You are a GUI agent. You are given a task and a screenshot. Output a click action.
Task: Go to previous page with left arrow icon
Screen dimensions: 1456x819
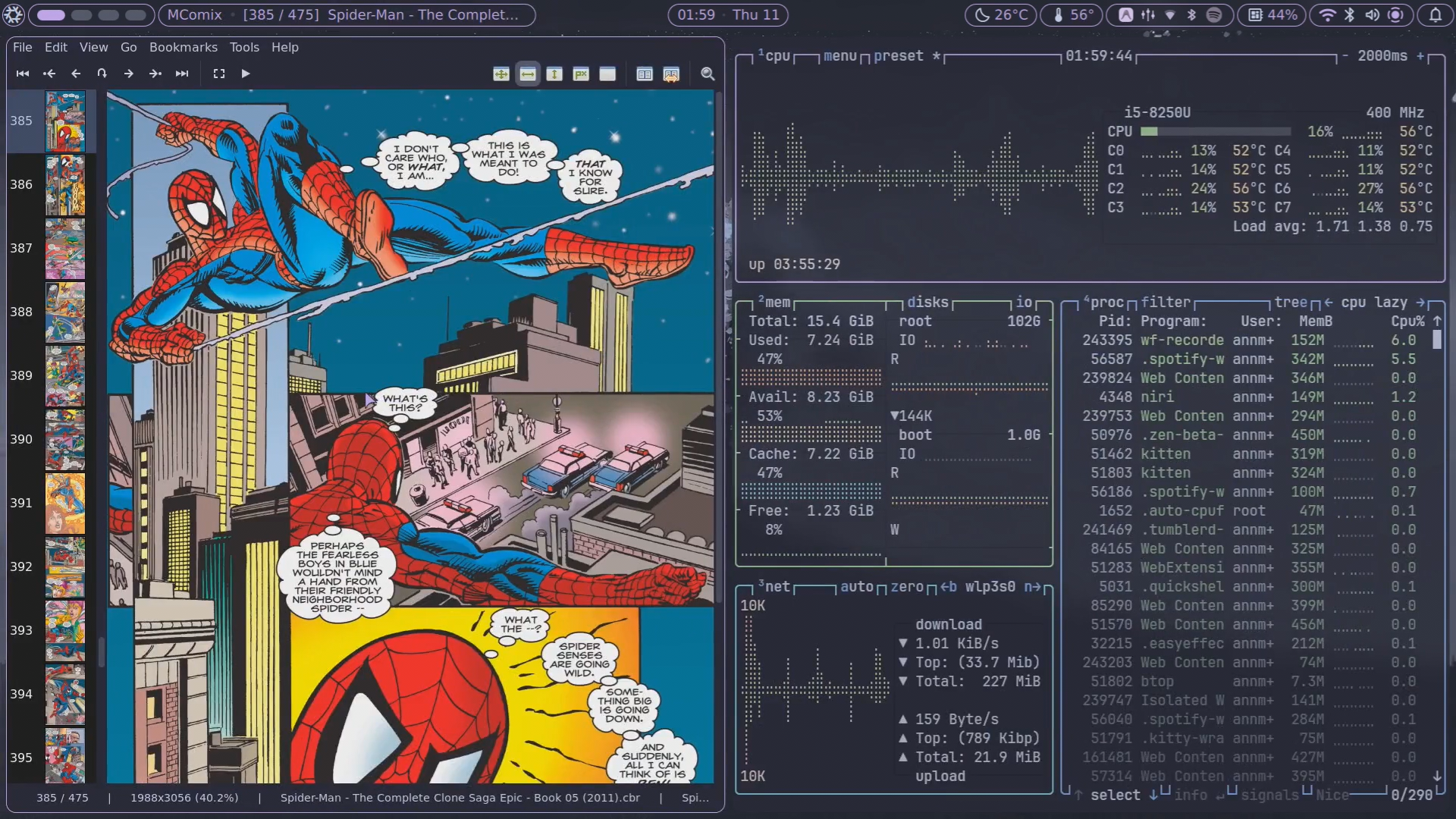(76, 74)
